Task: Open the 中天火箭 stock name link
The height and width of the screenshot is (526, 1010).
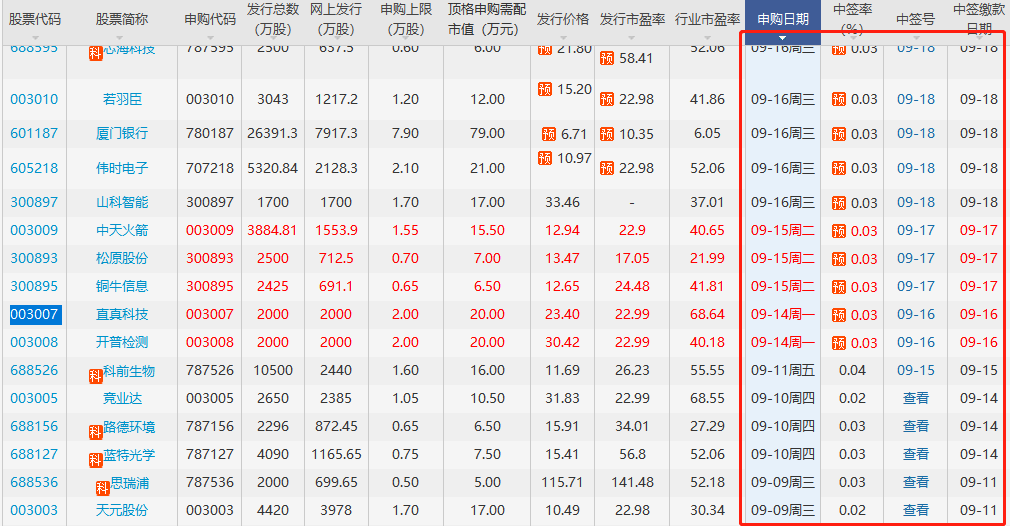Action: click(x=122, y=230)
